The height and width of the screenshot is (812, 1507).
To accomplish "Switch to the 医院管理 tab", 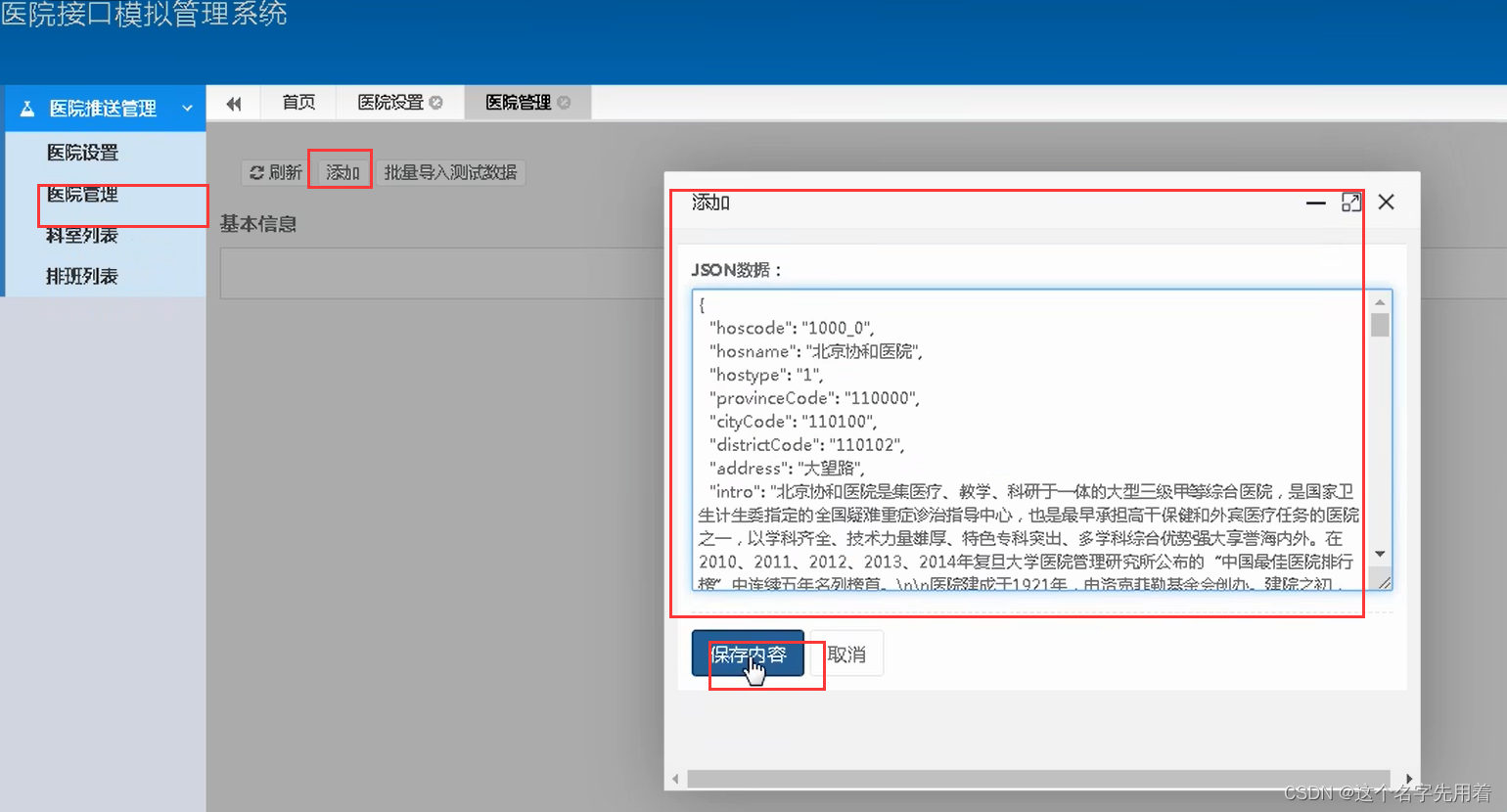I will point(519,102).
